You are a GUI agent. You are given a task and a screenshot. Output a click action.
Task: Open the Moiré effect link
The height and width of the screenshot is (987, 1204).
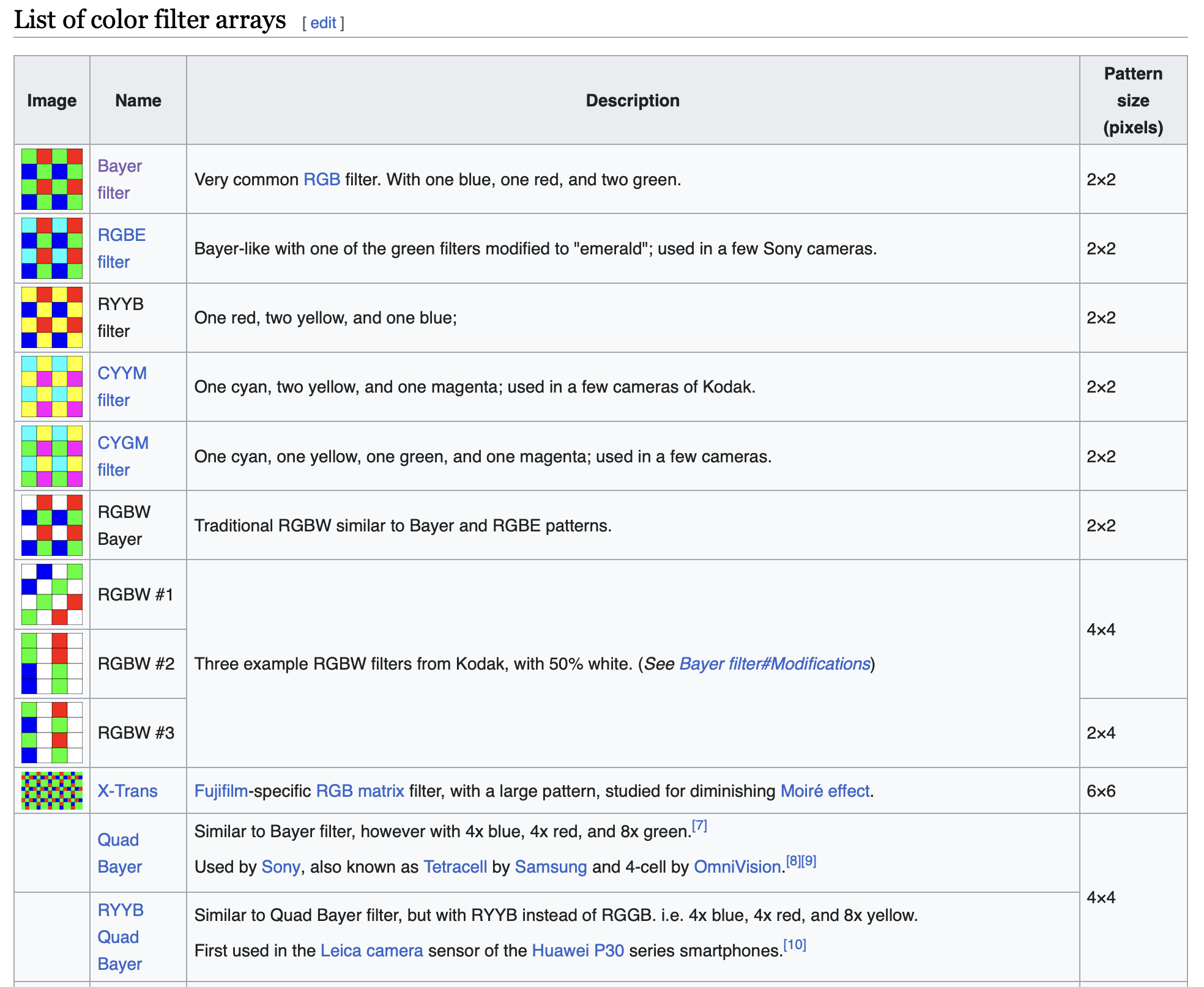[x=825, y=791]
